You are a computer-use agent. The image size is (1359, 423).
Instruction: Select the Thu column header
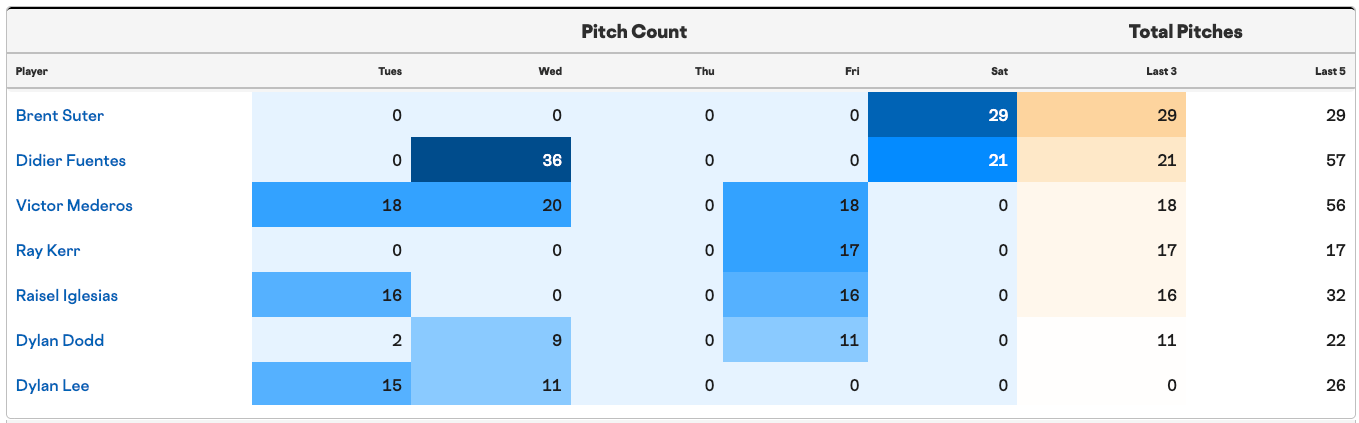click(x=705, y=71)
